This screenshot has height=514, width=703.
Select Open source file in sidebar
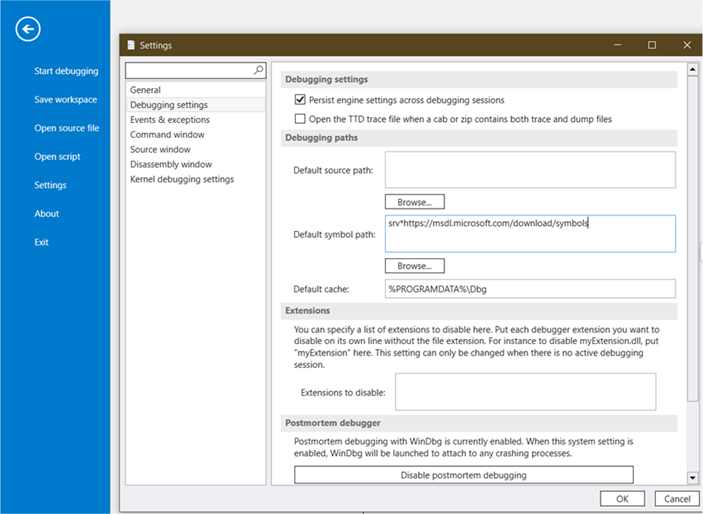tap(66, 128)
